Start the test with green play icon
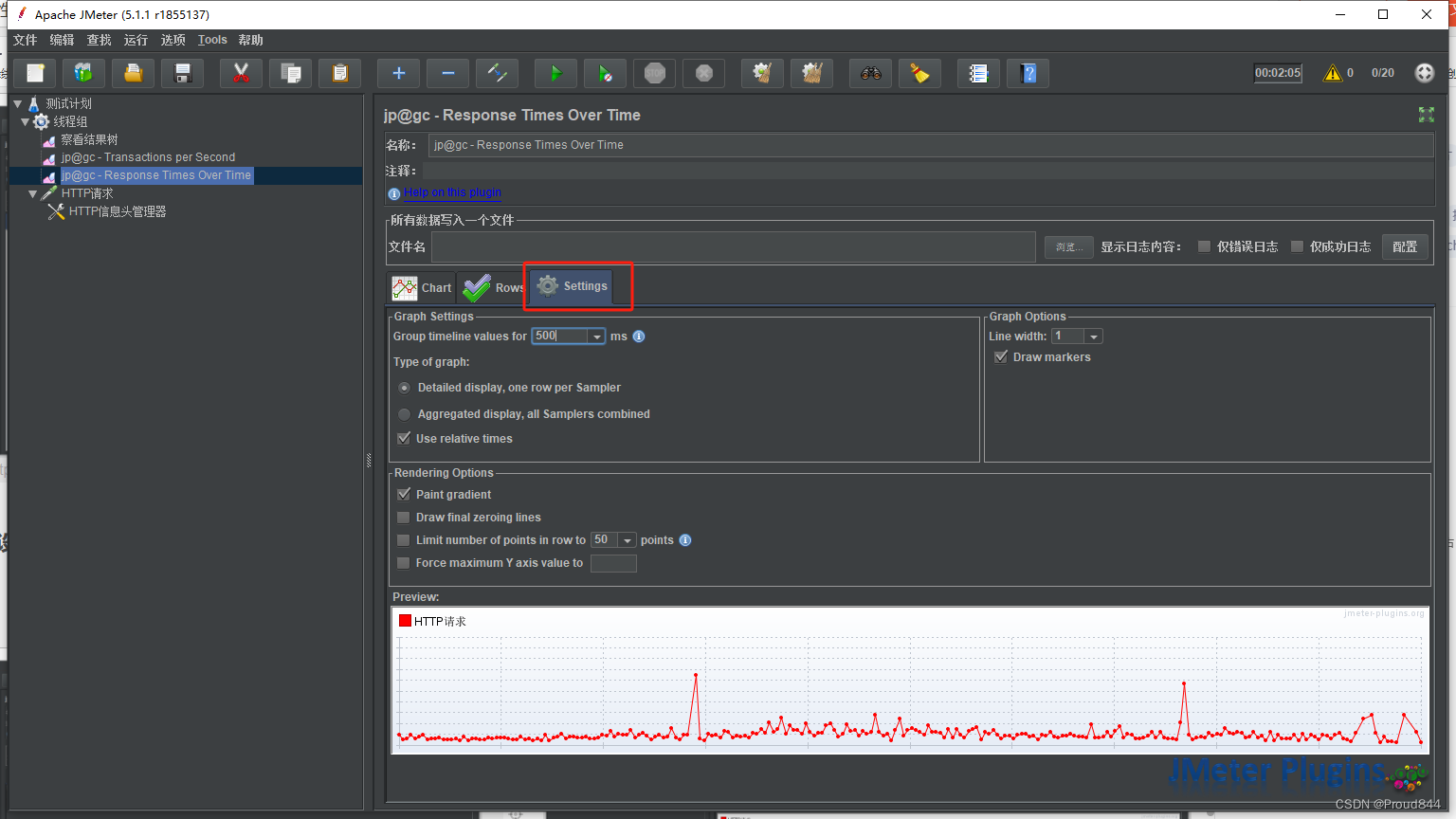 coord(556,73)
